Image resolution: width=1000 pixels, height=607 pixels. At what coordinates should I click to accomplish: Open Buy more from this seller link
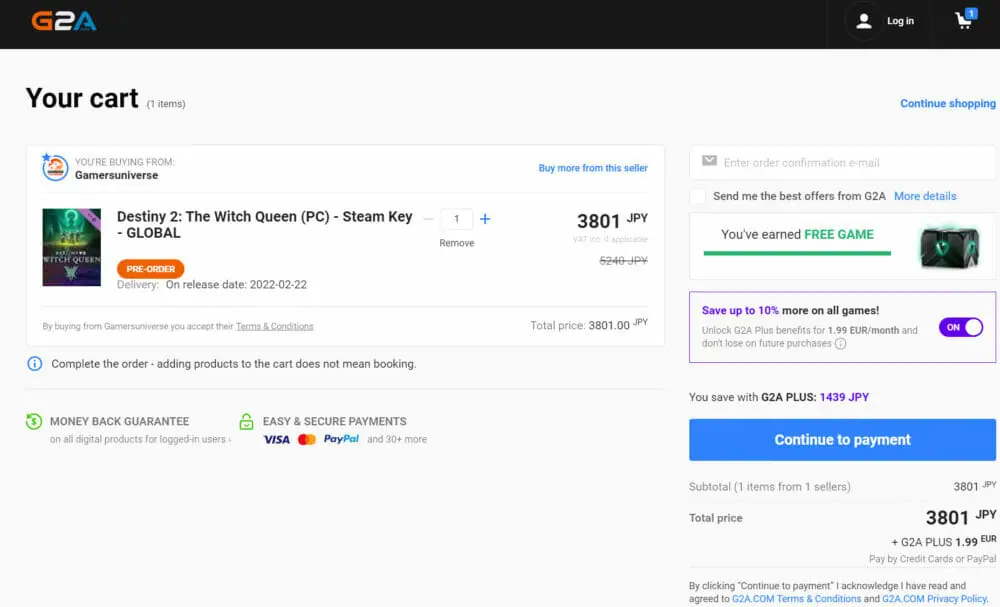(x=593, y=168)
